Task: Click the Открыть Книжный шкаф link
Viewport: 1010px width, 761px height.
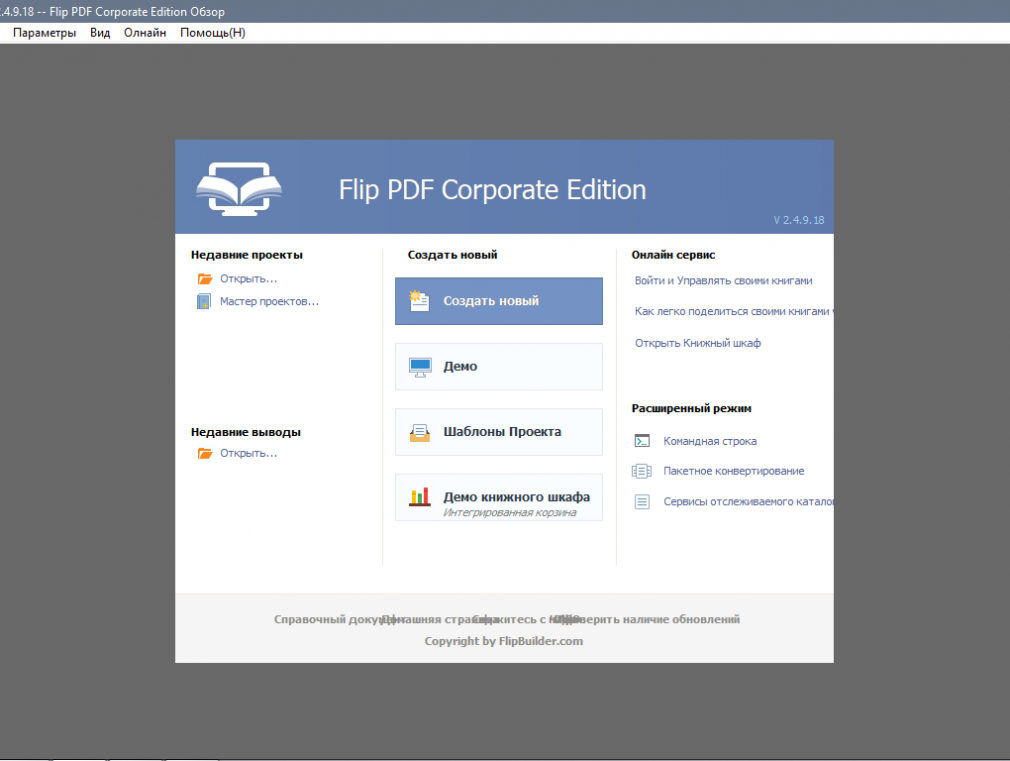Action: click(698, 343)
